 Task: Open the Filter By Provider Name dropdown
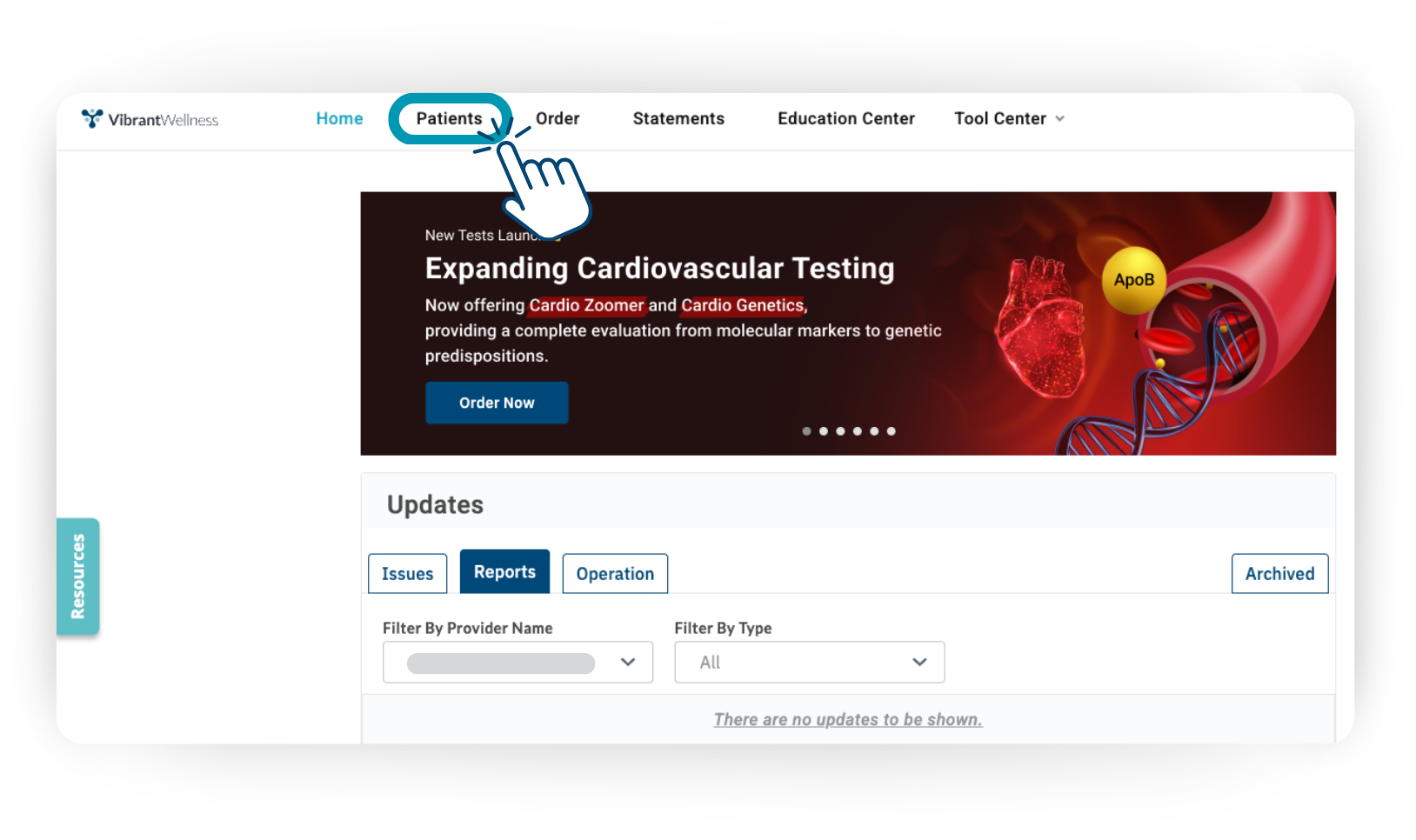tap(518, 663)
